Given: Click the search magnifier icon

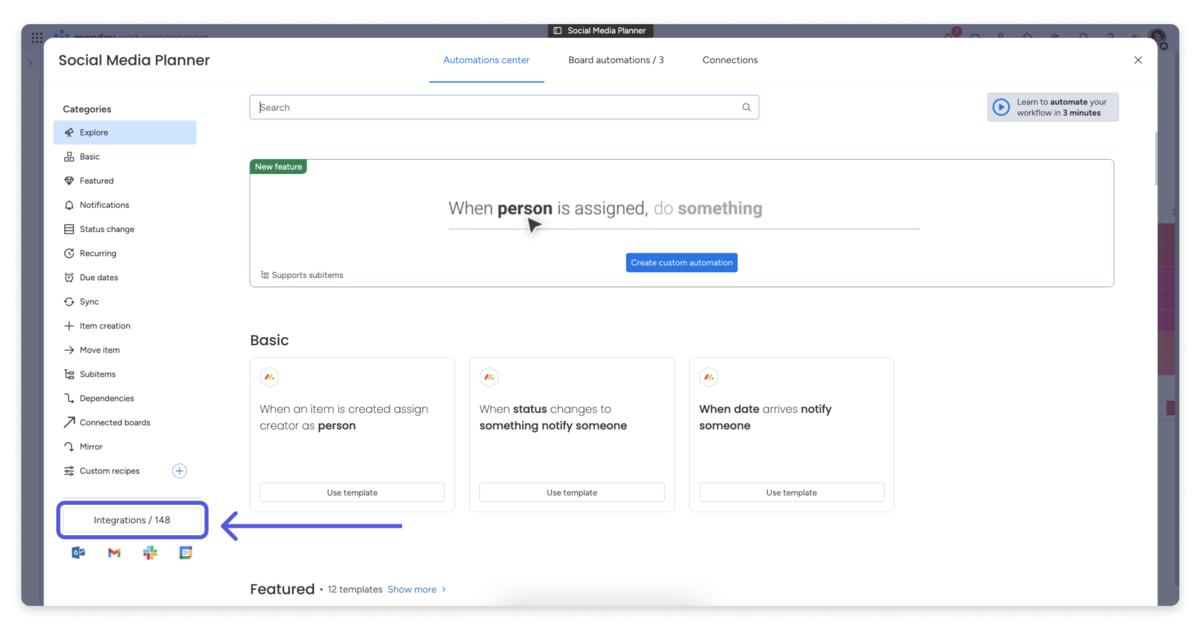Looking at the screenshot, I should click(x=746, y=107).
